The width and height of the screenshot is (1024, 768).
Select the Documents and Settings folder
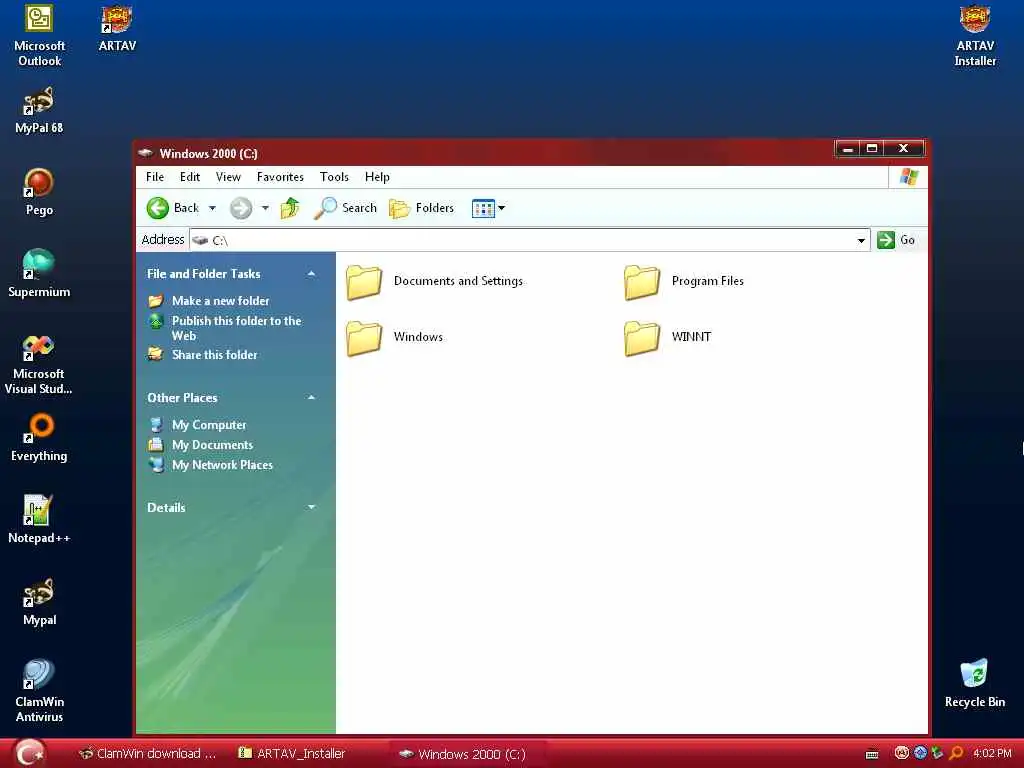(x=435, y=281)
